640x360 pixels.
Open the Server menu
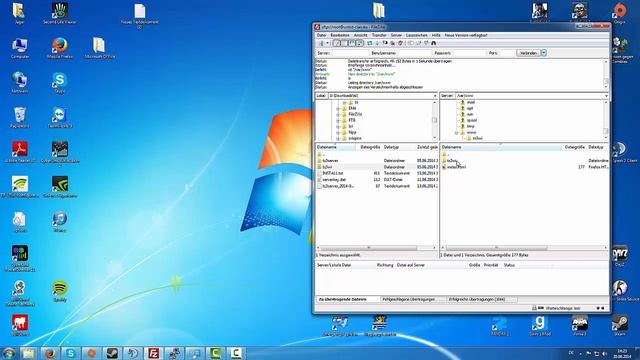(x=396, y=35)
